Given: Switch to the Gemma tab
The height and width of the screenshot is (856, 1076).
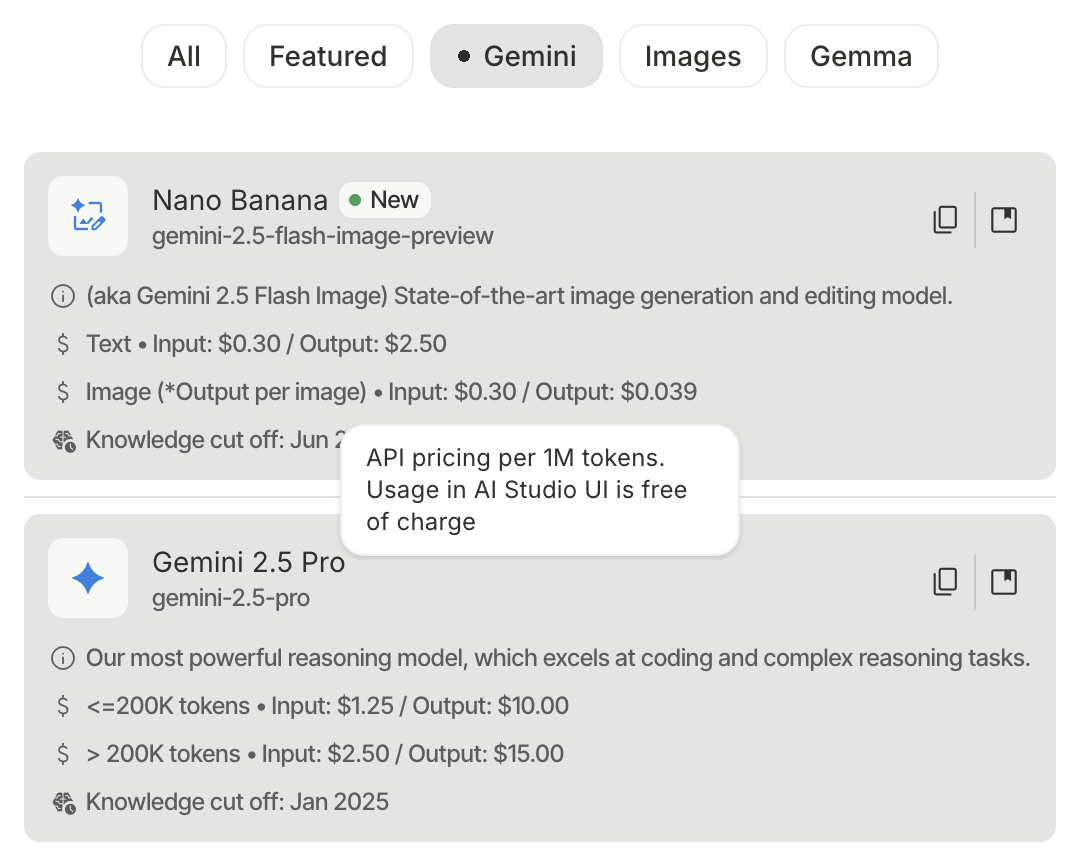Looking at the screenshot, I should click(861, 56).
